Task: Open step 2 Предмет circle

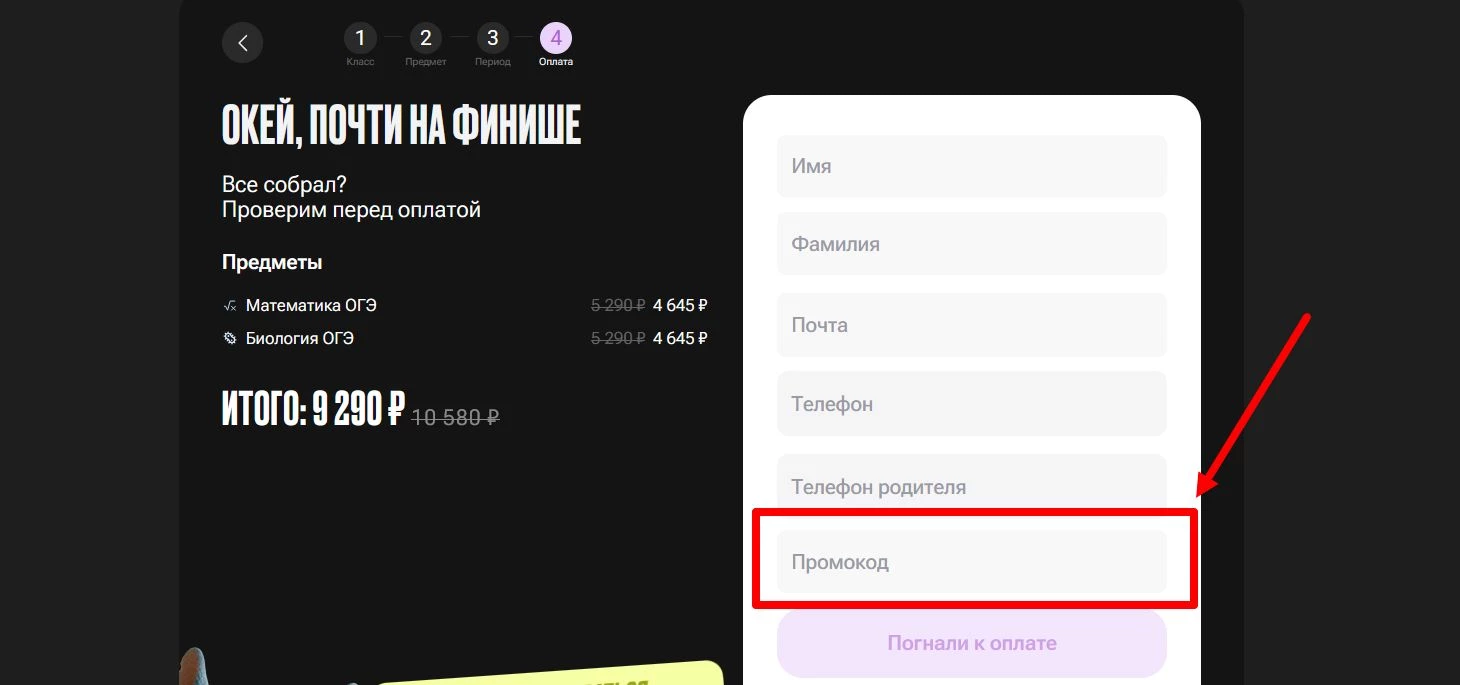Action: pos(426,37)
